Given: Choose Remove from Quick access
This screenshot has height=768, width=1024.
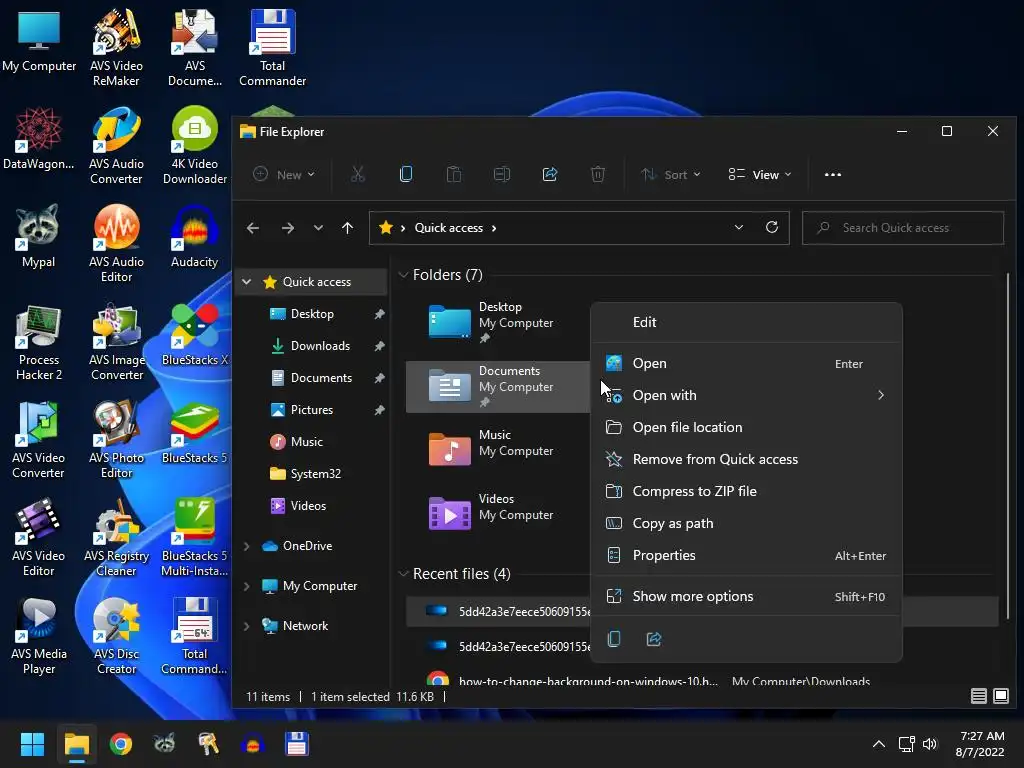Looking at the screenshot, I should (x=746, y=459).
